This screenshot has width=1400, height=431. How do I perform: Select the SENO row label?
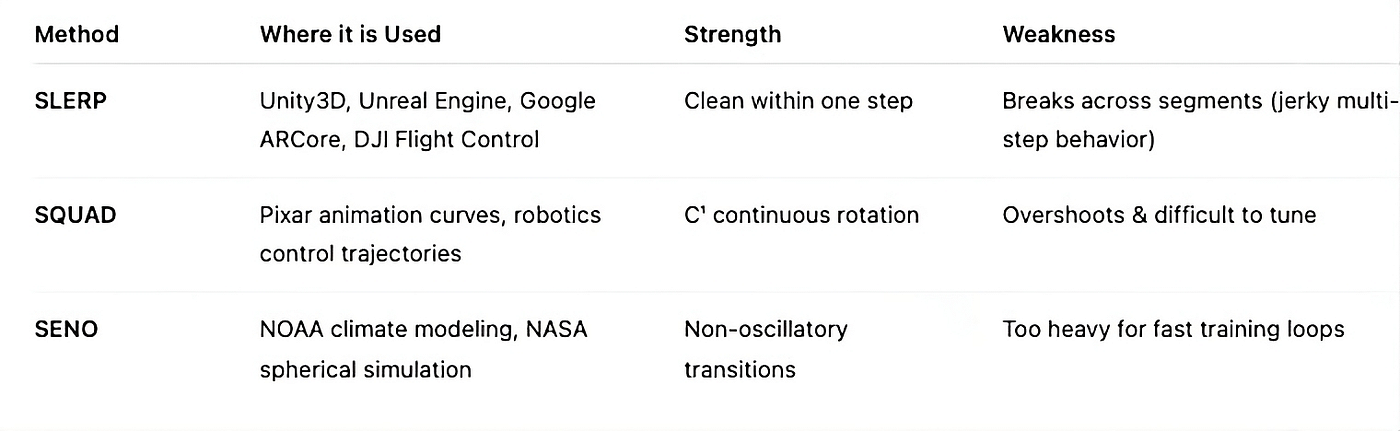coord(66,329)
